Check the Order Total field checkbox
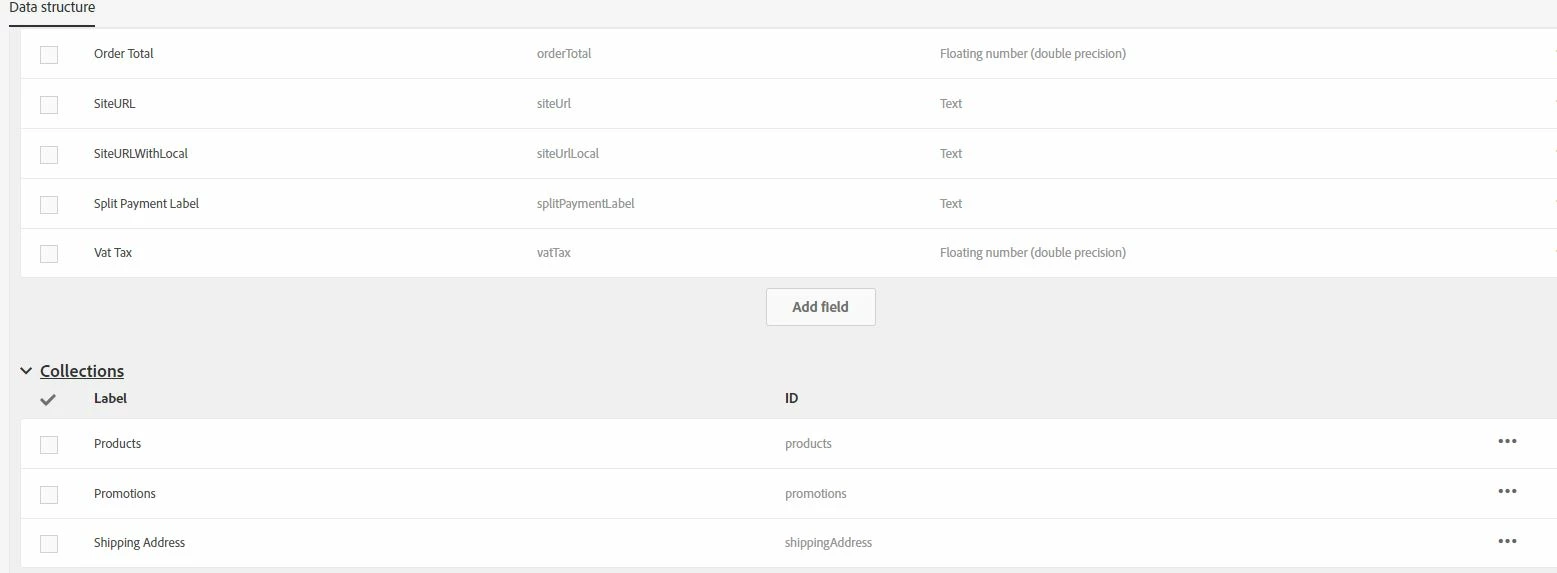The height and width of the screenshot is (573, 1557). pyautogui.click(x=49, y=54)
